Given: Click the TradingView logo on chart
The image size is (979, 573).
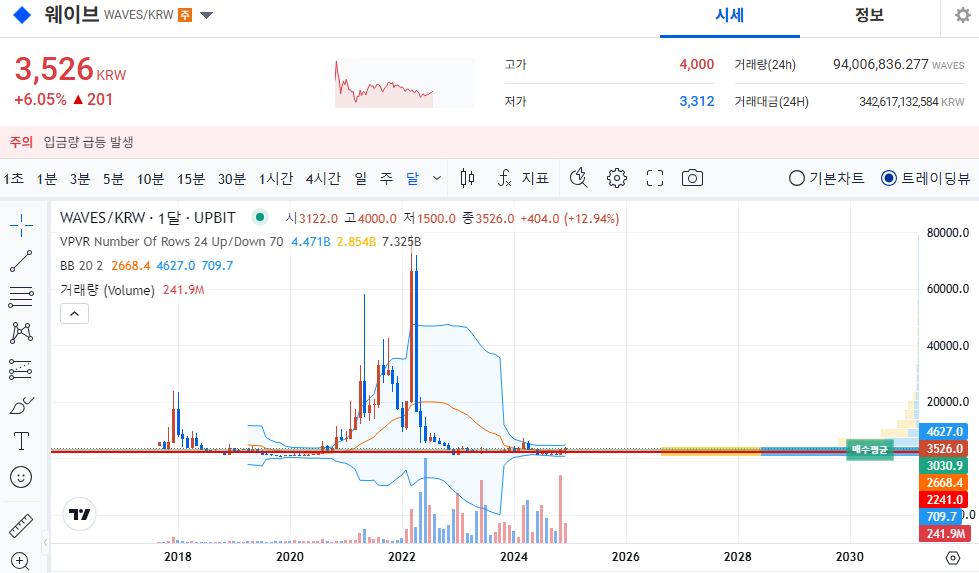Looking at the screenshot, I should tap(79, 514).
